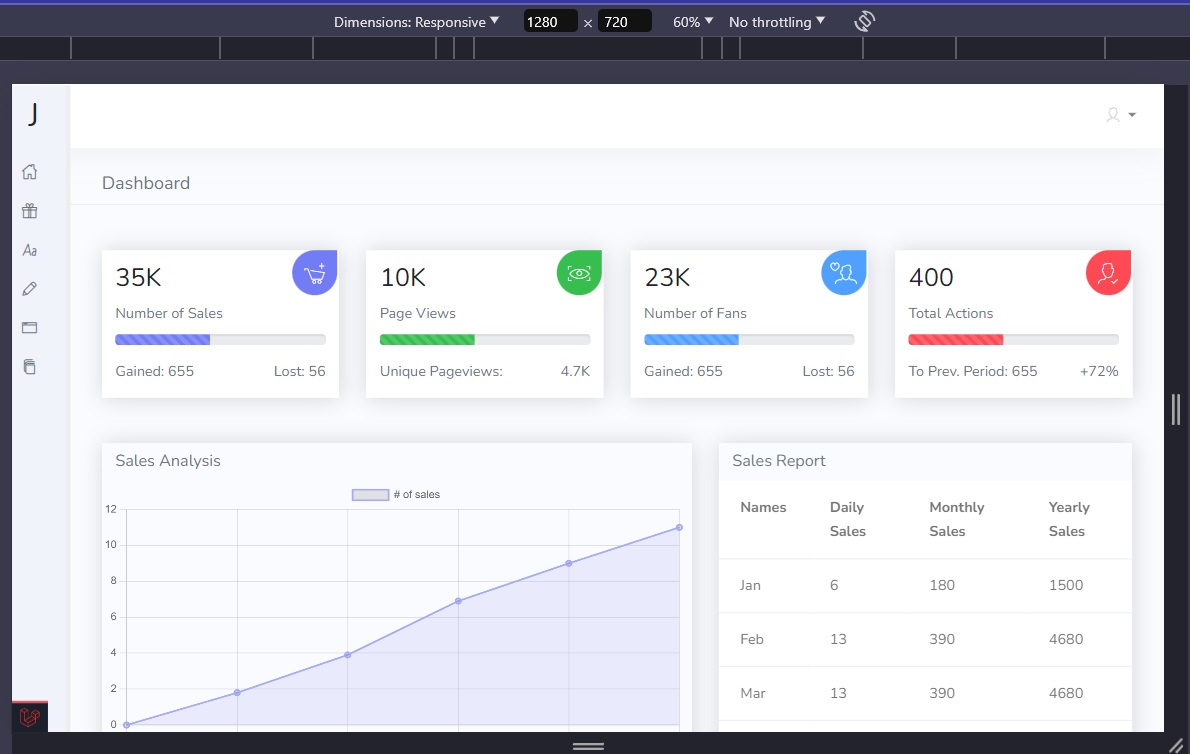Click the red user icon on the 400 card
The width and height of the screenshot is (1190, 754).
point(1108,272)
